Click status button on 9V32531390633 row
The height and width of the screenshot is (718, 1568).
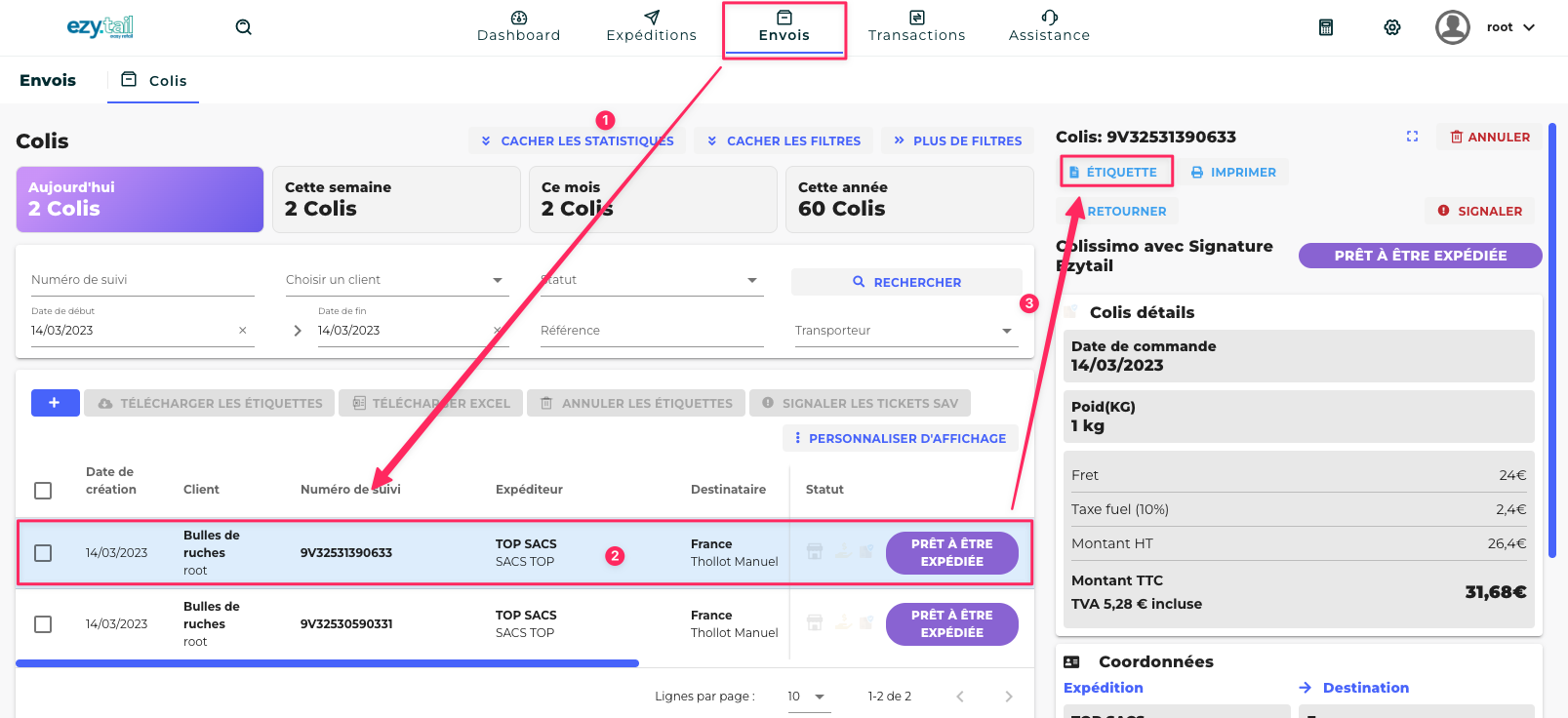[952, 553]
